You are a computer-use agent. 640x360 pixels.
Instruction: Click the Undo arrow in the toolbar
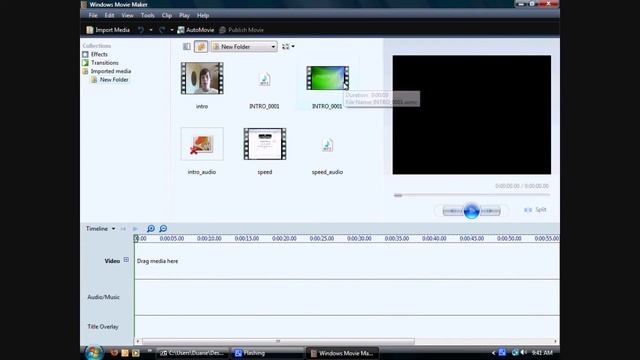point(141,30)
